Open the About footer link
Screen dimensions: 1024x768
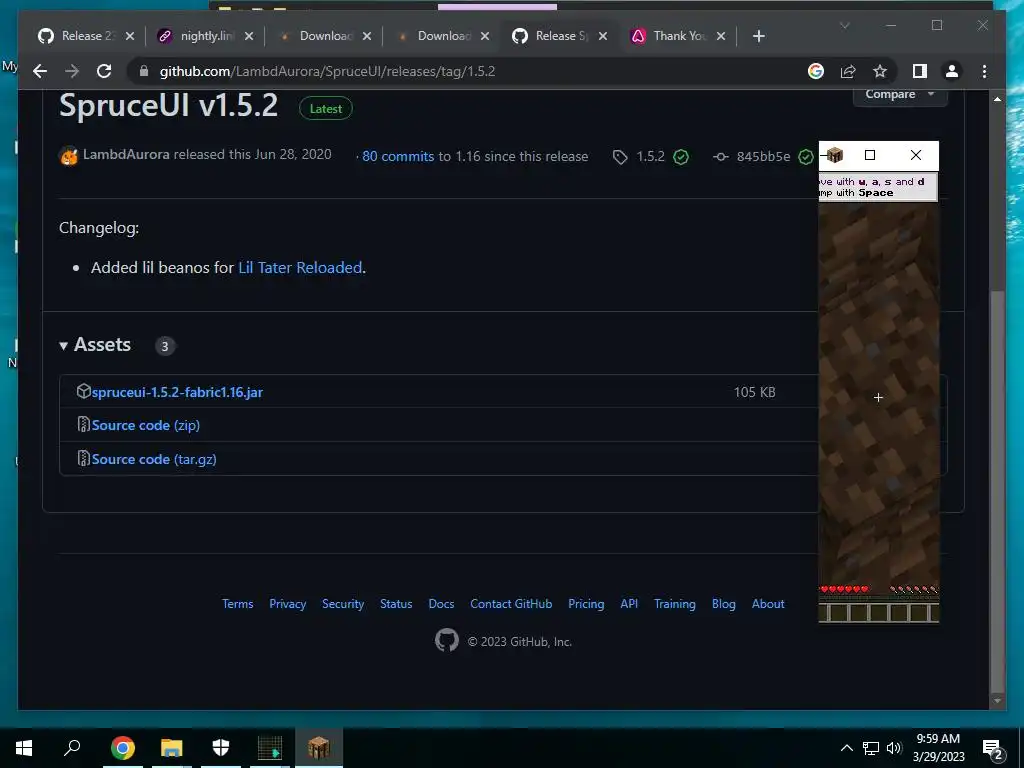(x=768, y=604)
